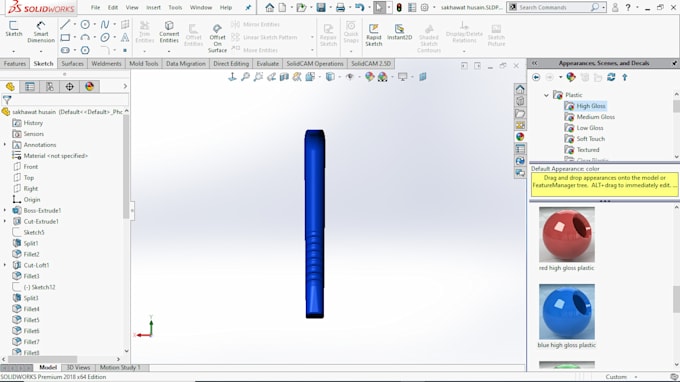This screenshot has height=382, width=680.
Task: Open the 3D Views tab
Action: [78, 367]
